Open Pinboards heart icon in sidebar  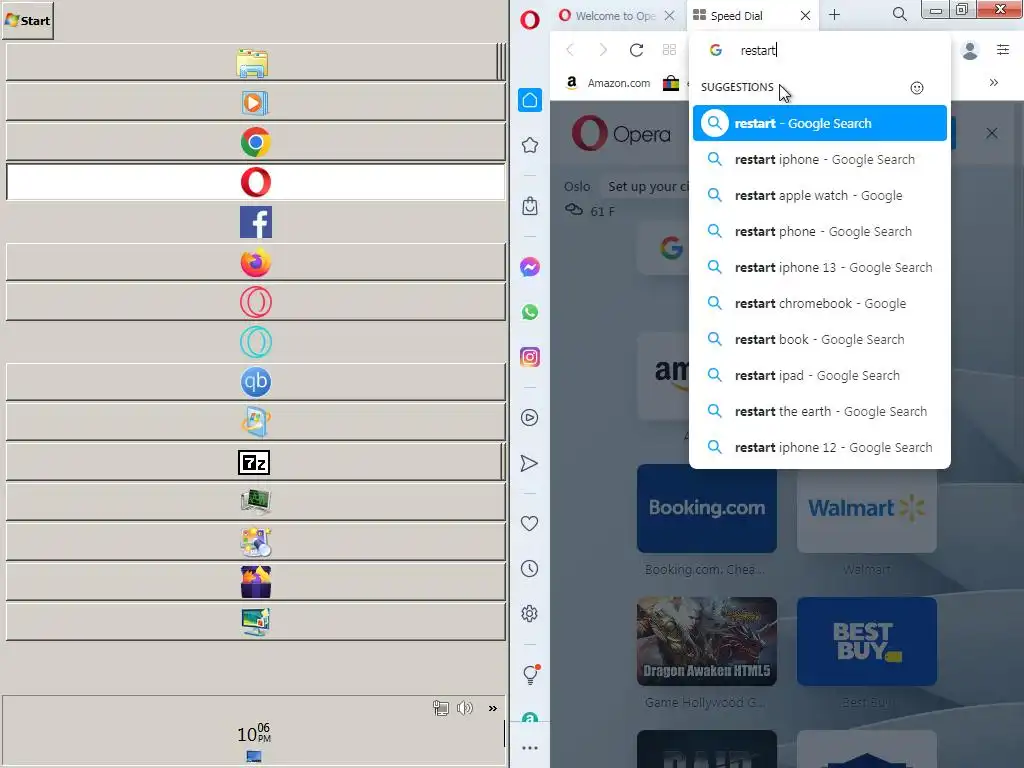pos(530,523)
